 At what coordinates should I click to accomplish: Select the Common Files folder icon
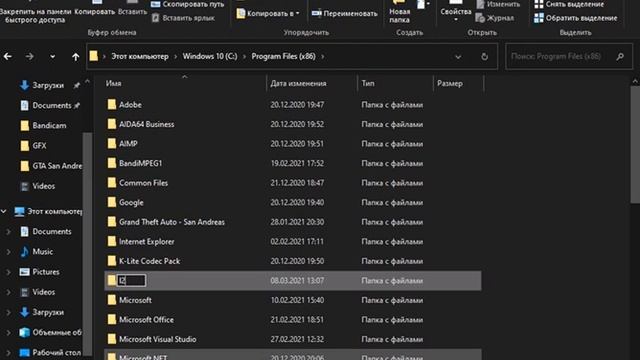111,183
